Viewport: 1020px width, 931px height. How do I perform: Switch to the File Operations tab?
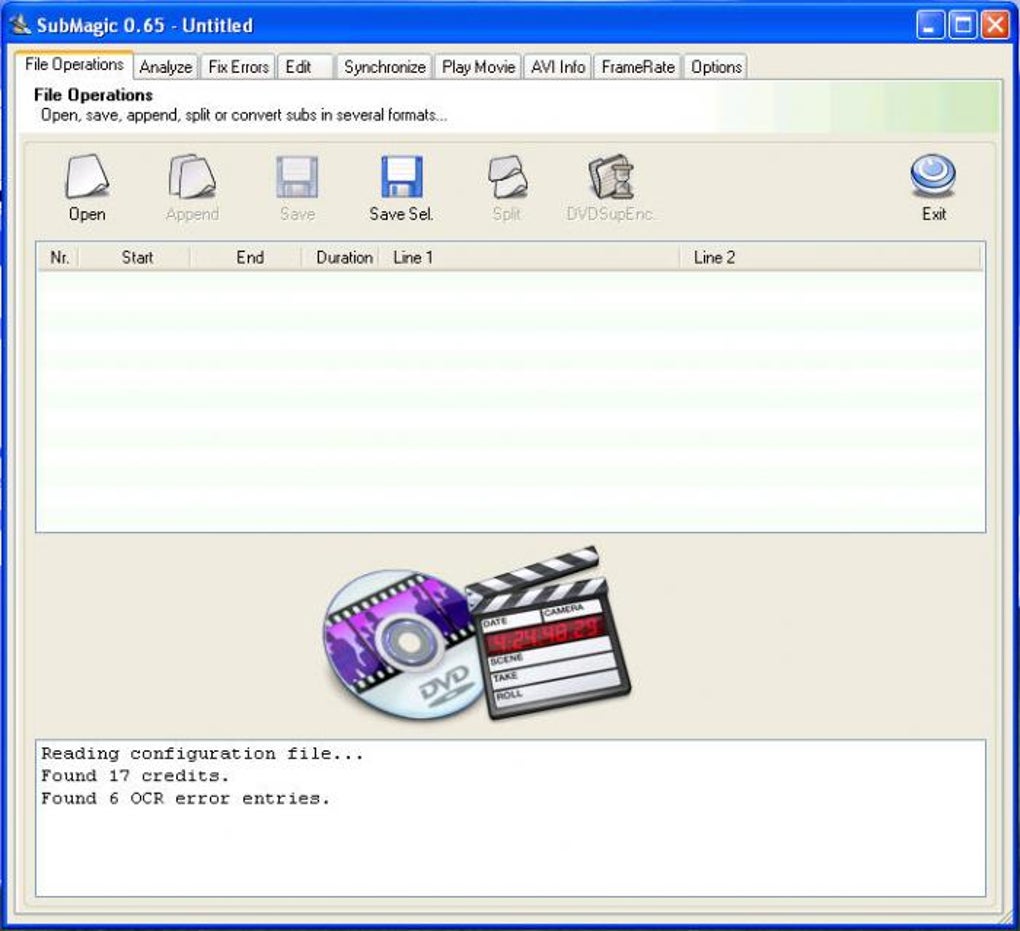[74, 64]
